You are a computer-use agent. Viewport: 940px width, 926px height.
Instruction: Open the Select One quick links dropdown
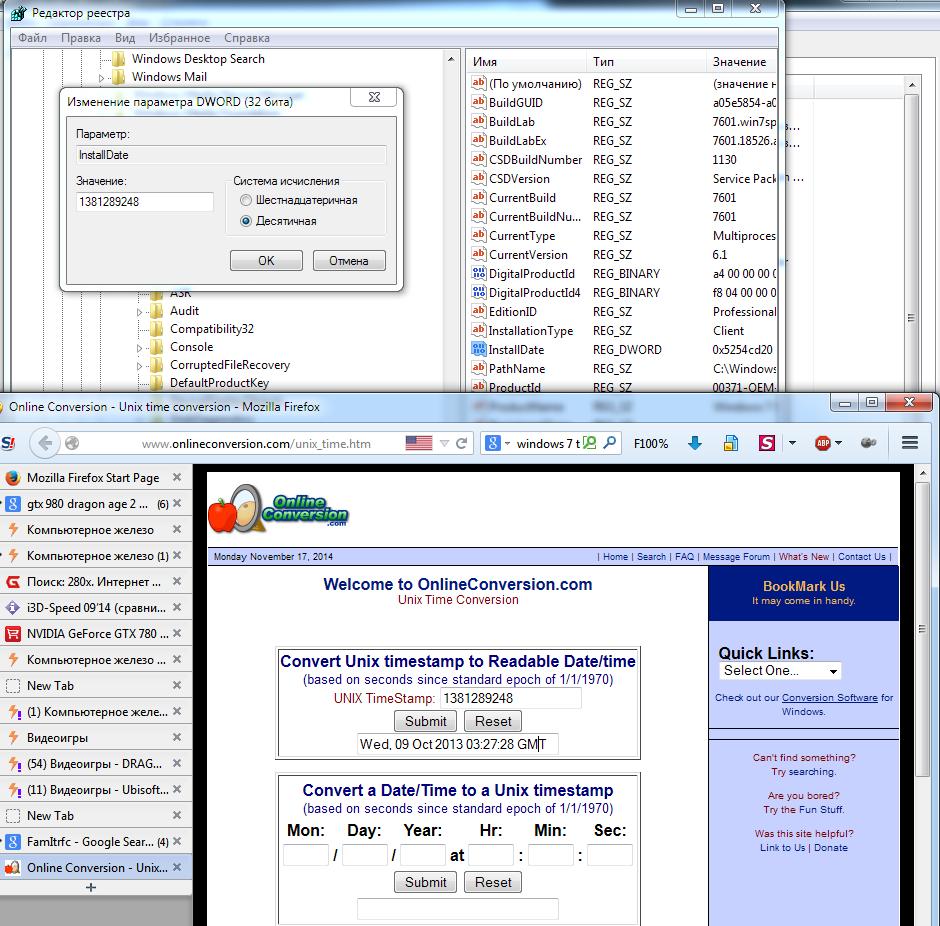[x=780, y=671]
